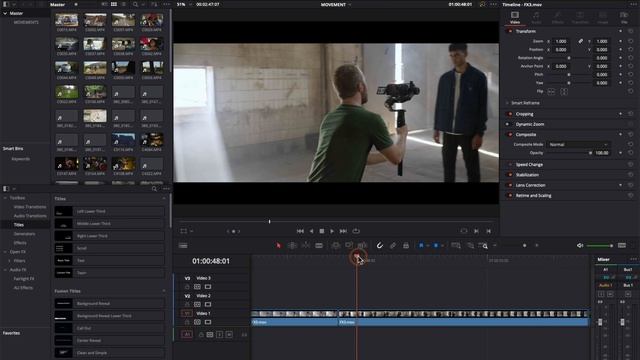Viewport: 640px width, 360px height.
Task: Click the Insert Clip toolbar icon
Action: pyautogui.click(x=336, y=245)
